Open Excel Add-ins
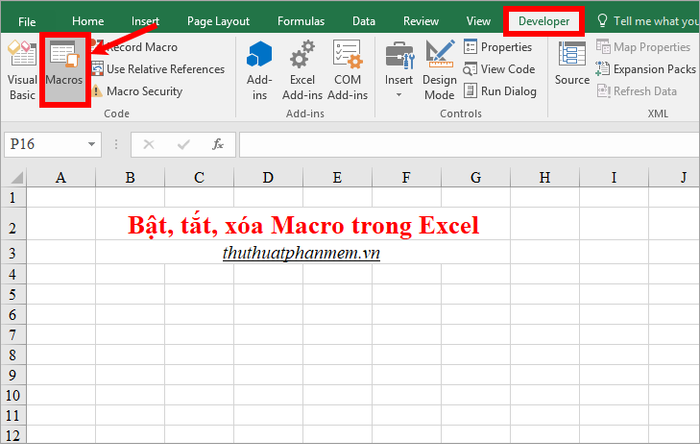 click(x=302, y=71)
